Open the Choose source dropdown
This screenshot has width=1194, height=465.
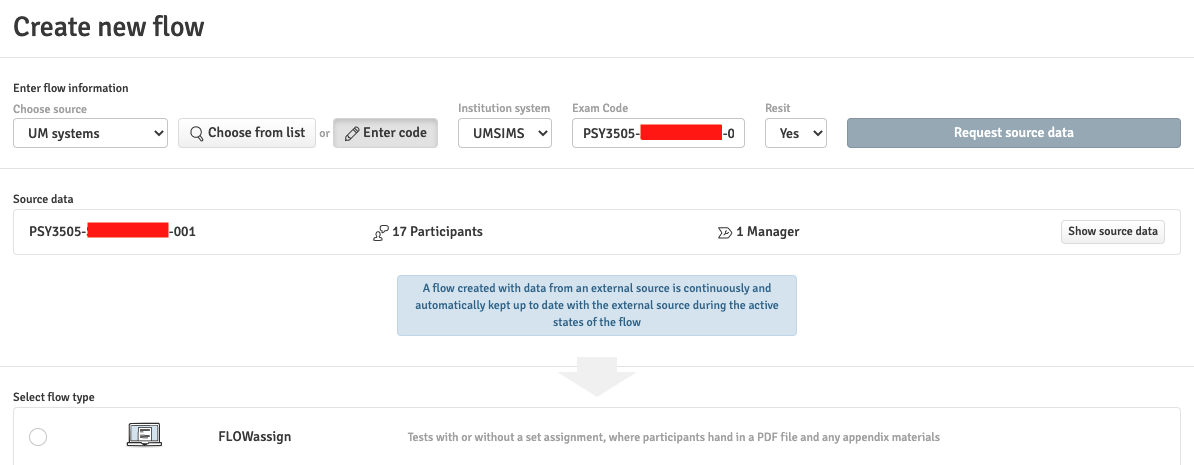90,133
